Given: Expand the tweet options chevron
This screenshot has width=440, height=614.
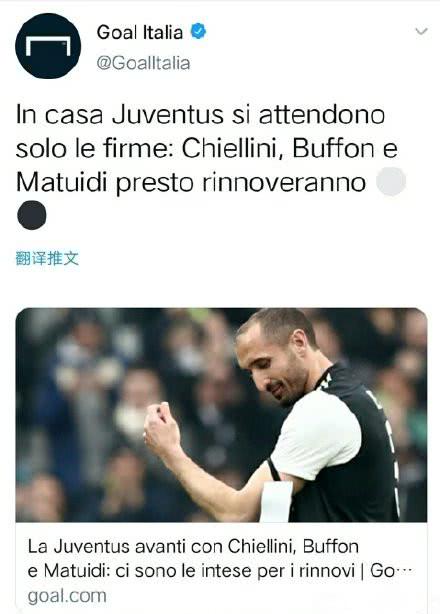Looking at the screenshot, I should [x=421, y=31].
